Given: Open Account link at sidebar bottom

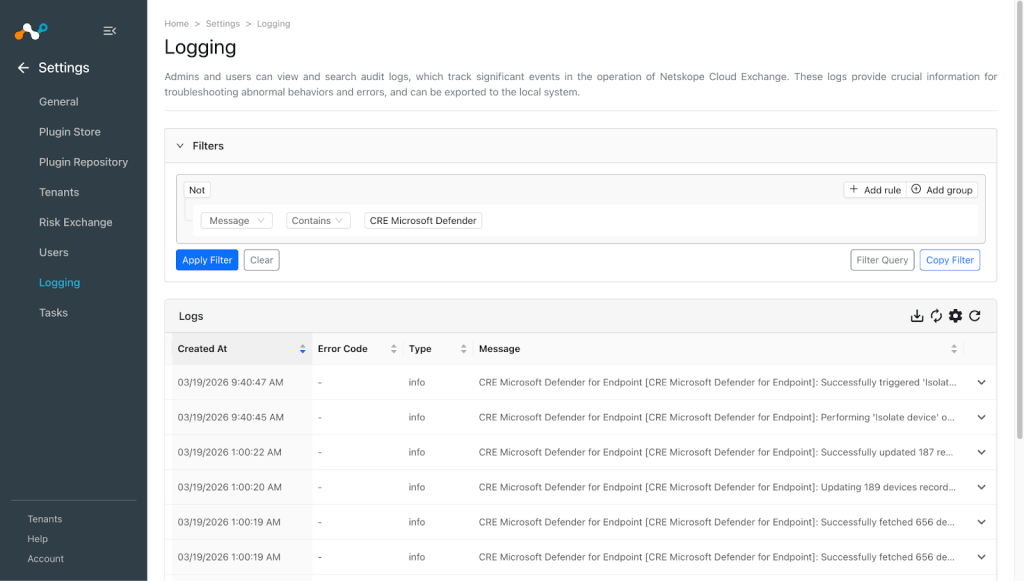Looking at the screenshot, I should click(x=46, y=559).
